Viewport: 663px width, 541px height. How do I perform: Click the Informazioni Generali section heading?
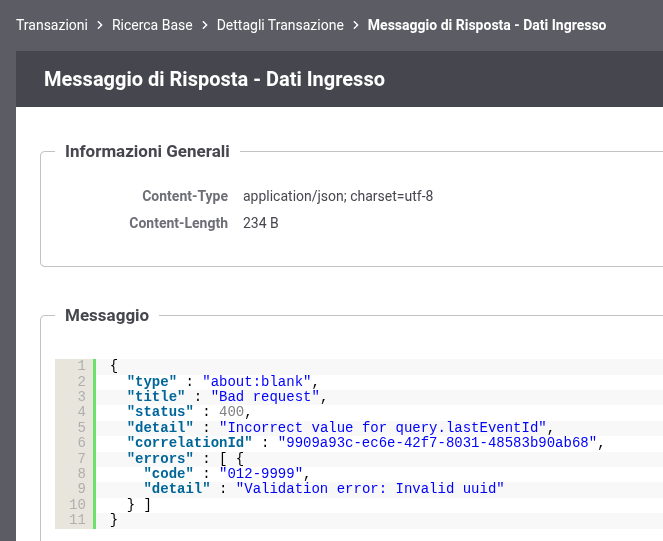147,152
